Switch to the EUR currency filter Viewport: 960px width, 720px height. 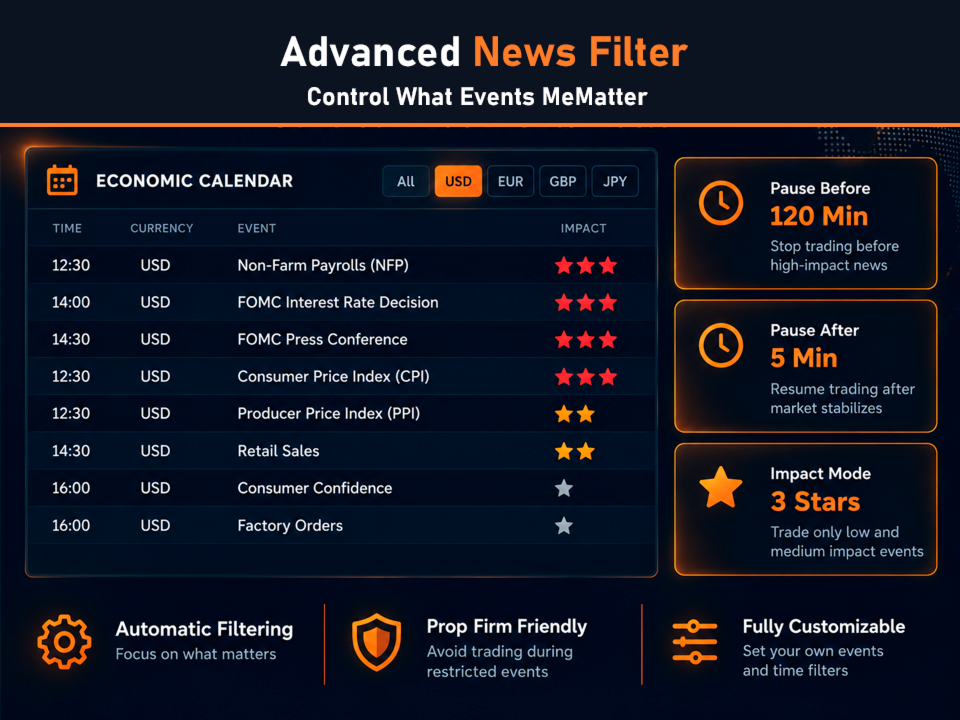tap(510, 181)
